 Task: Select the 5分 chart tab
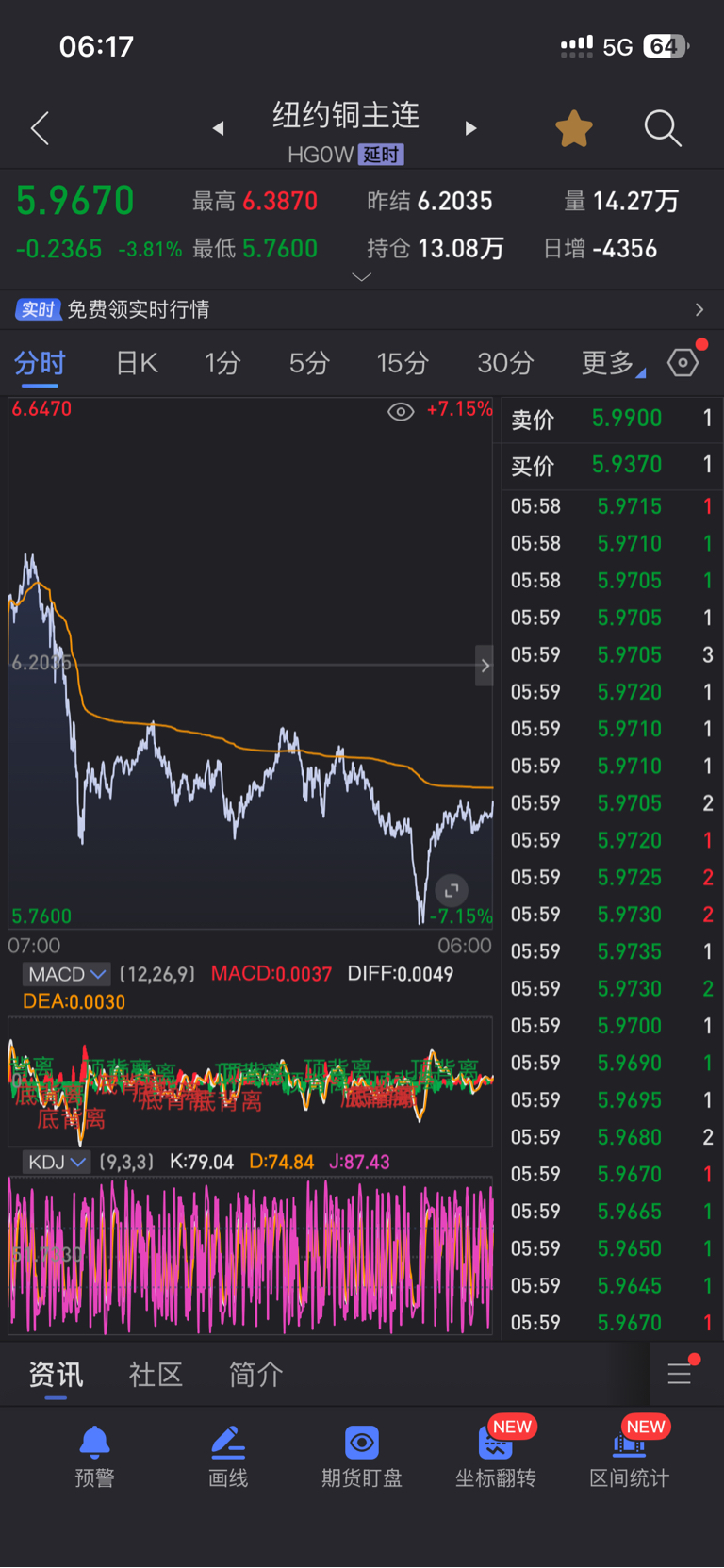(309, 363)
